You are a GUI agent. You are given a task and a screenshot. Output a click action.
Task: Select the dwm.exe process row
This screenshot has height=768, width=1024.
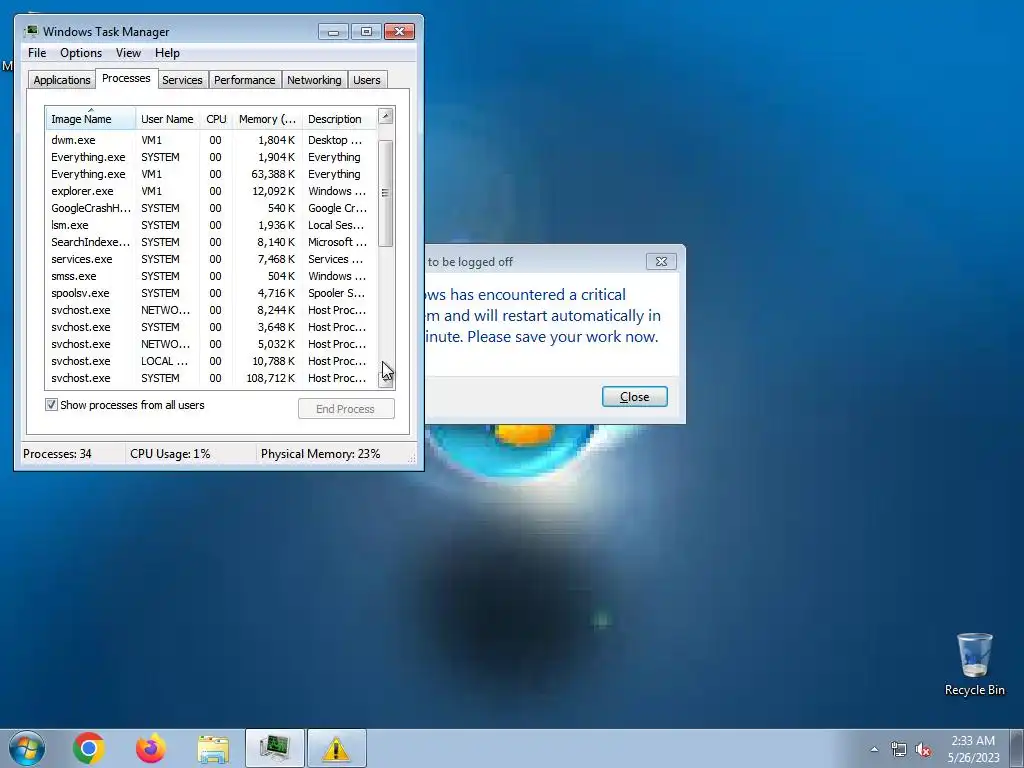(211, 140)
